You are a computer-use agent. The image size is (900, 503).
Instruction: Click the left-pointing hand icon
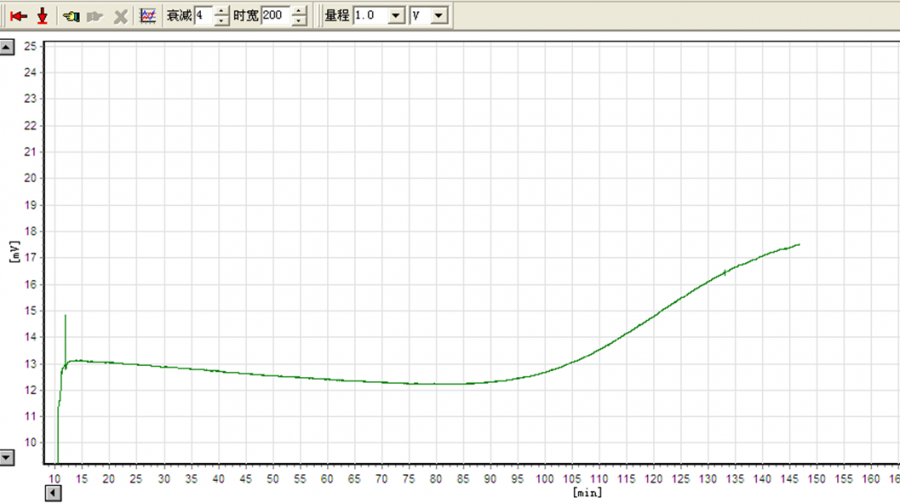pos(71,16)
